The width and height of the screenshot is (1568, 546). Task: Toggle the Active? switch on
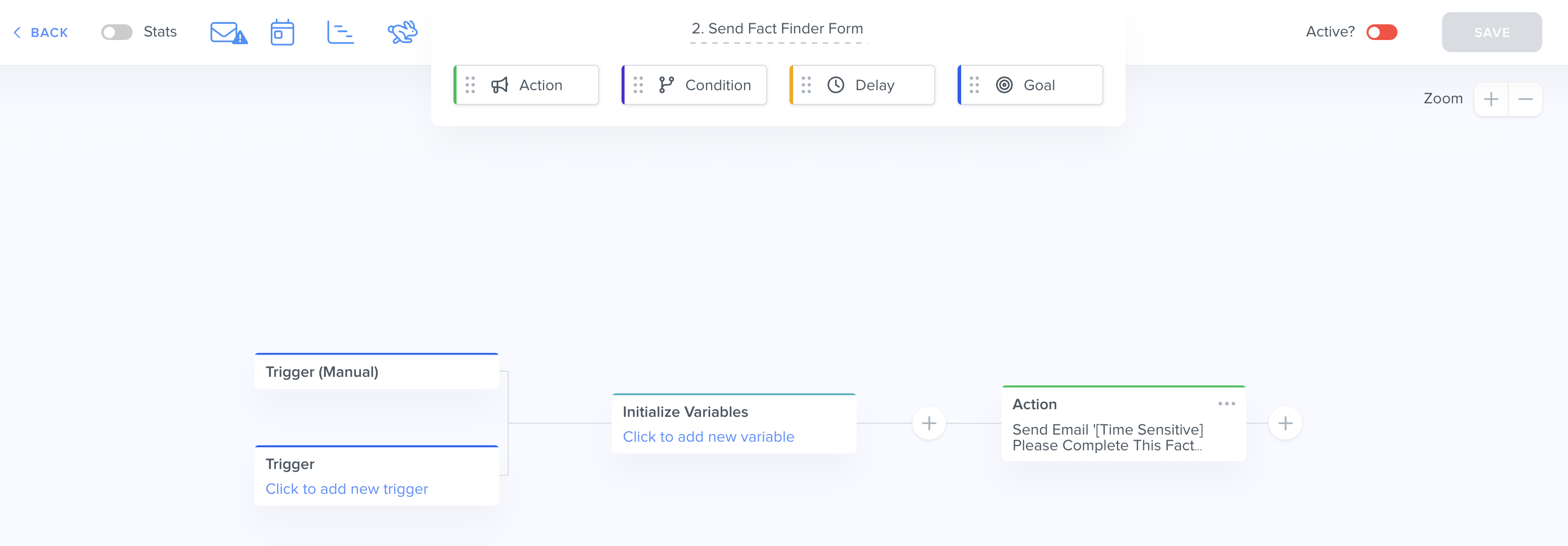coord(1381,32)
